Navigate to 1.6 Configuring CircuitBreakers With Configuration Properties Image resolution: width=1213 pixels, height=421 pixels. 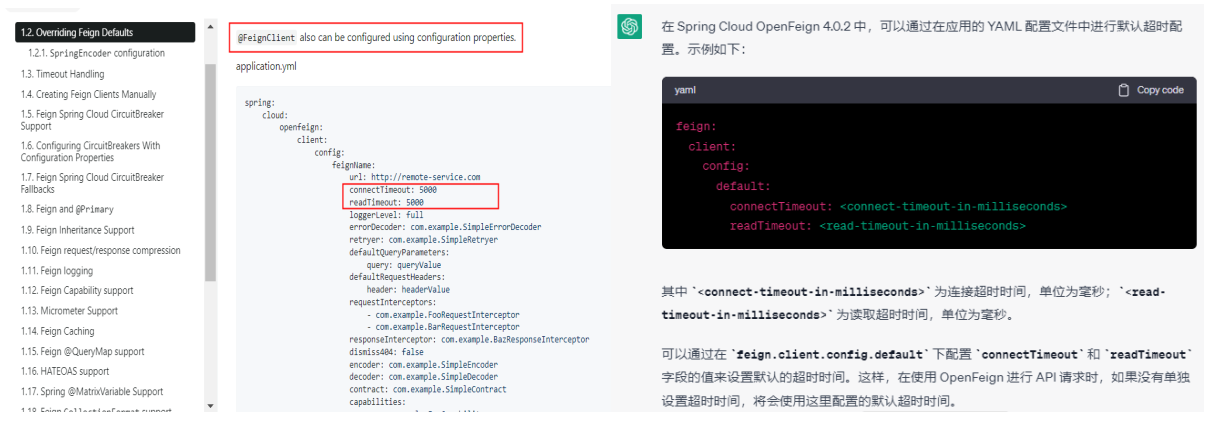coord(90,152)
